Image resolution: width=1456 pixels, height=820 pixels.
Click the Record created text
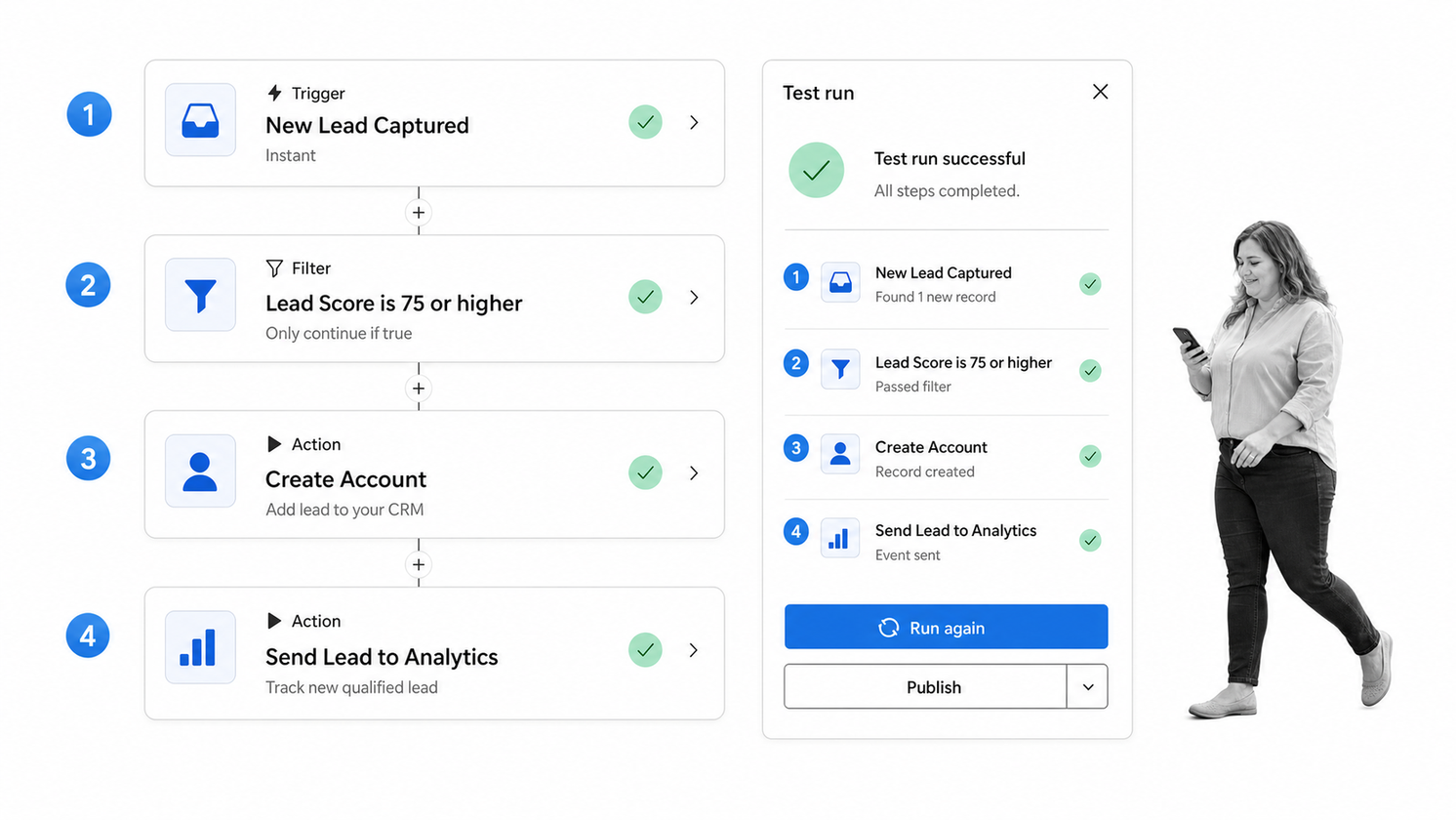(924, 471)
